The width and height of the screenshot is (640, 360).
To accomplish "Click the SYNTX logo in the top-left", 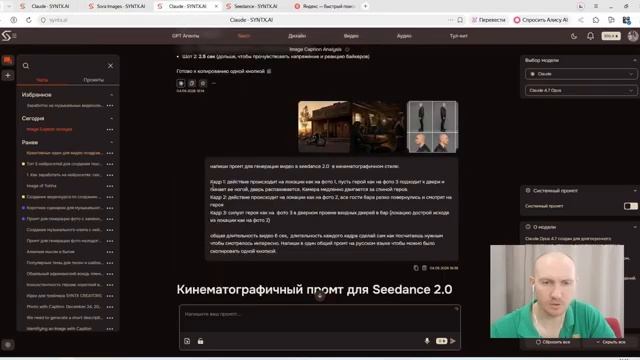I will (6, 36).
